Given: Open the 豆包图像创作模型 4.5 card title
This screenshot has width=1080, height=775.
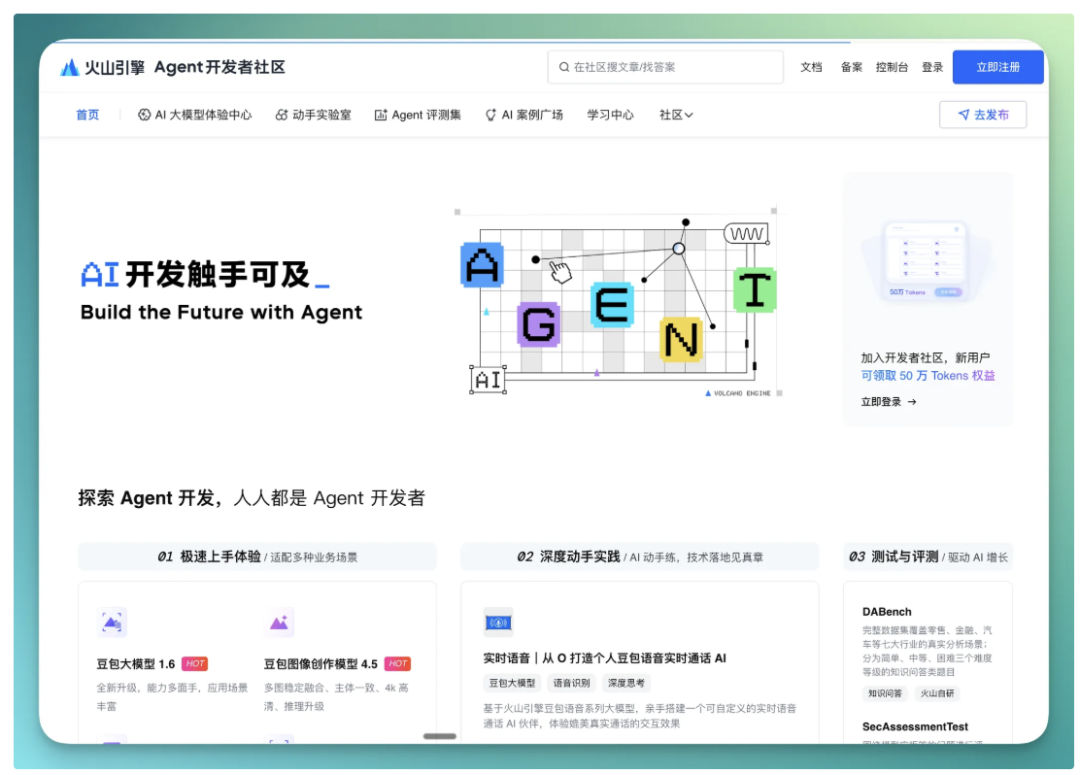Looking at the screenshot, I should tap(321, 664).
